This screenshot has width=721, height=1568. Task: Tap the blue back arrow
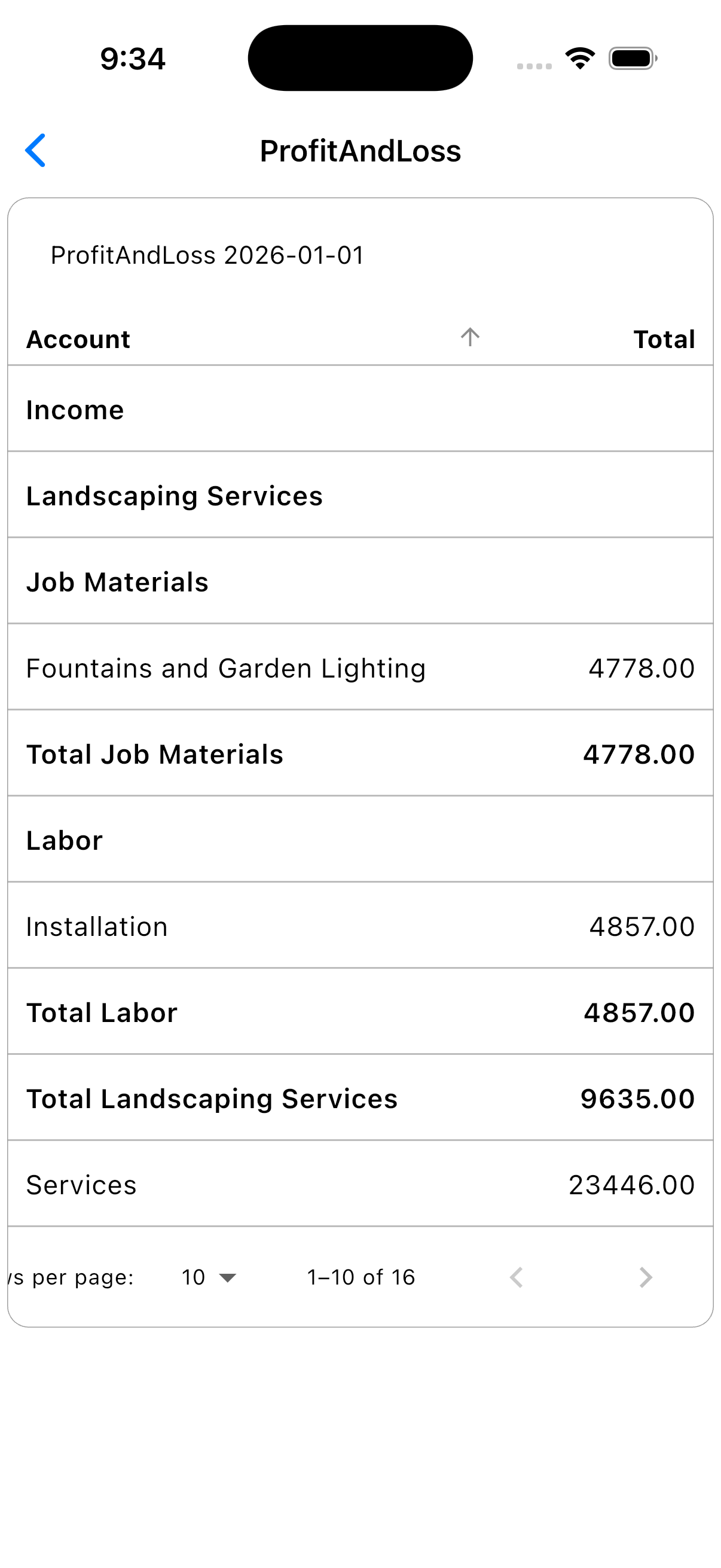[35, 150]
